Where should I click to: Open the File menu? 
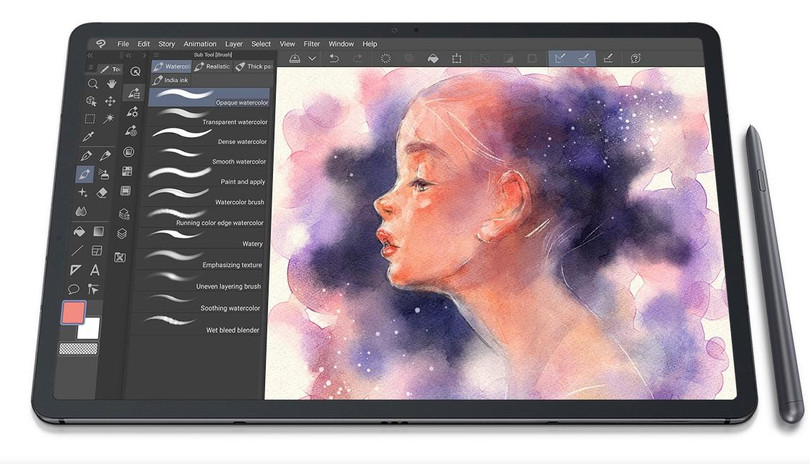tap(123, 44)
